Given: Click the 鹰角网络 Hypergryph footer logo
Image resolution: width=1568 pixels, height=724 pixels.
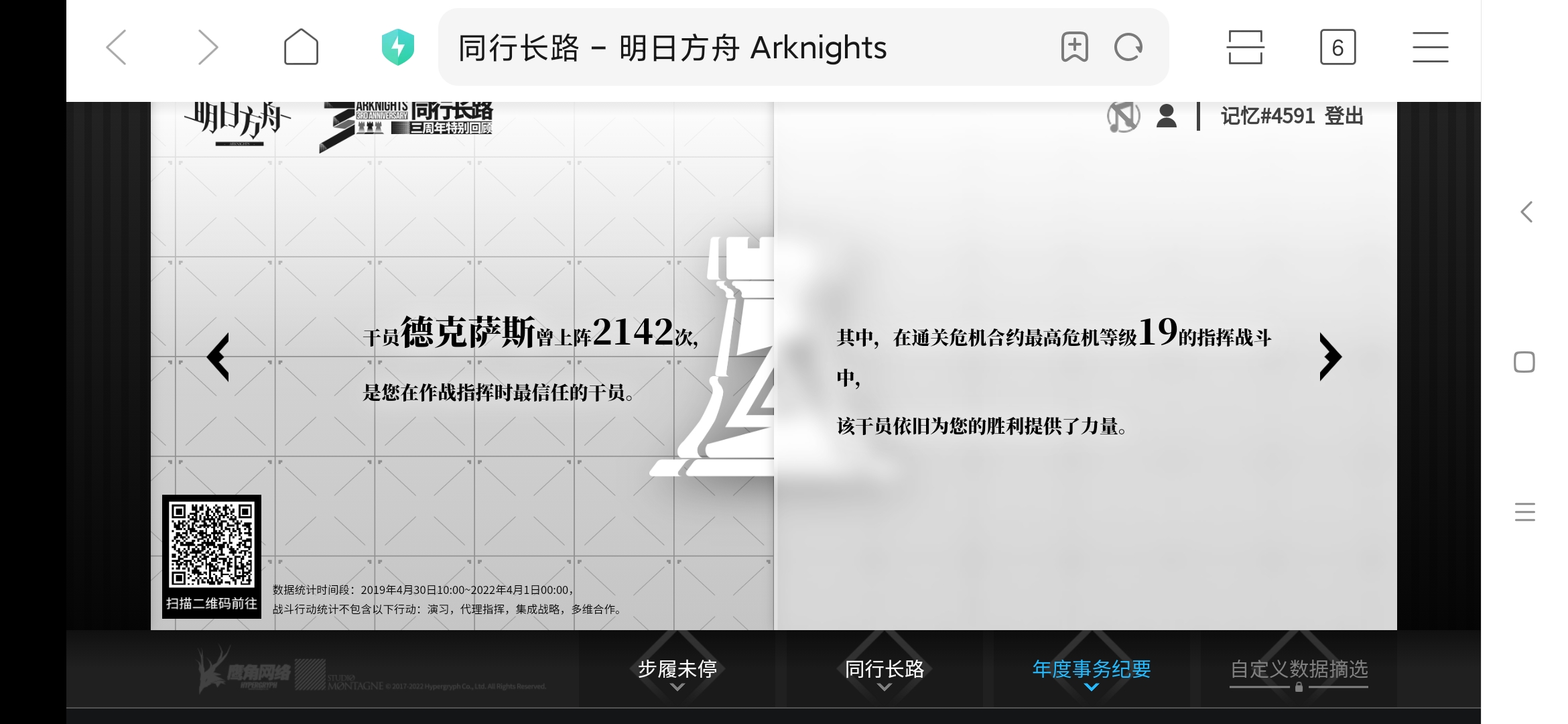Looking at the screenshot, I should click(245, 670).
